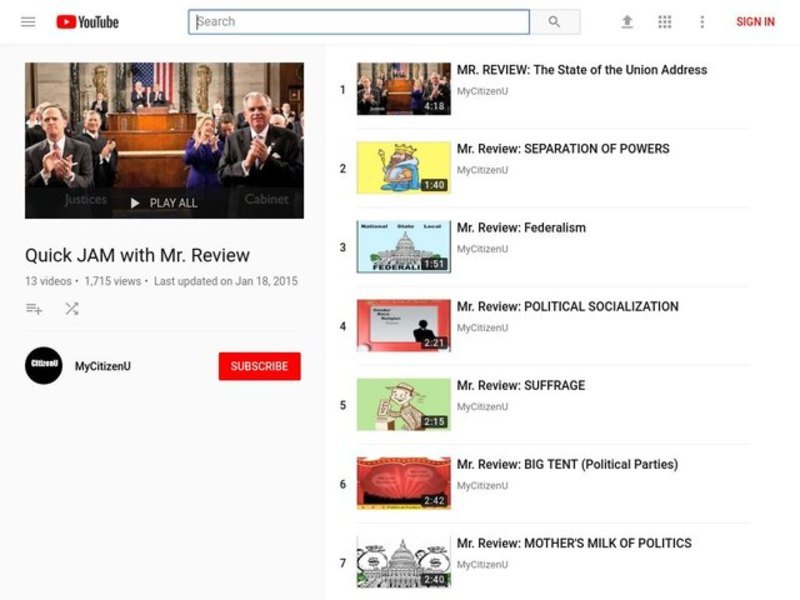Select the Federalism video thumbnail
This screenshot has width=800, height=600.
click(403, 247)
